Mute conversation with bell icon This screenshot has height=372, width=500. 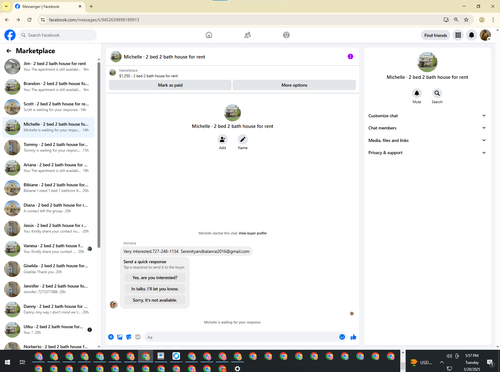coord(417,93)
